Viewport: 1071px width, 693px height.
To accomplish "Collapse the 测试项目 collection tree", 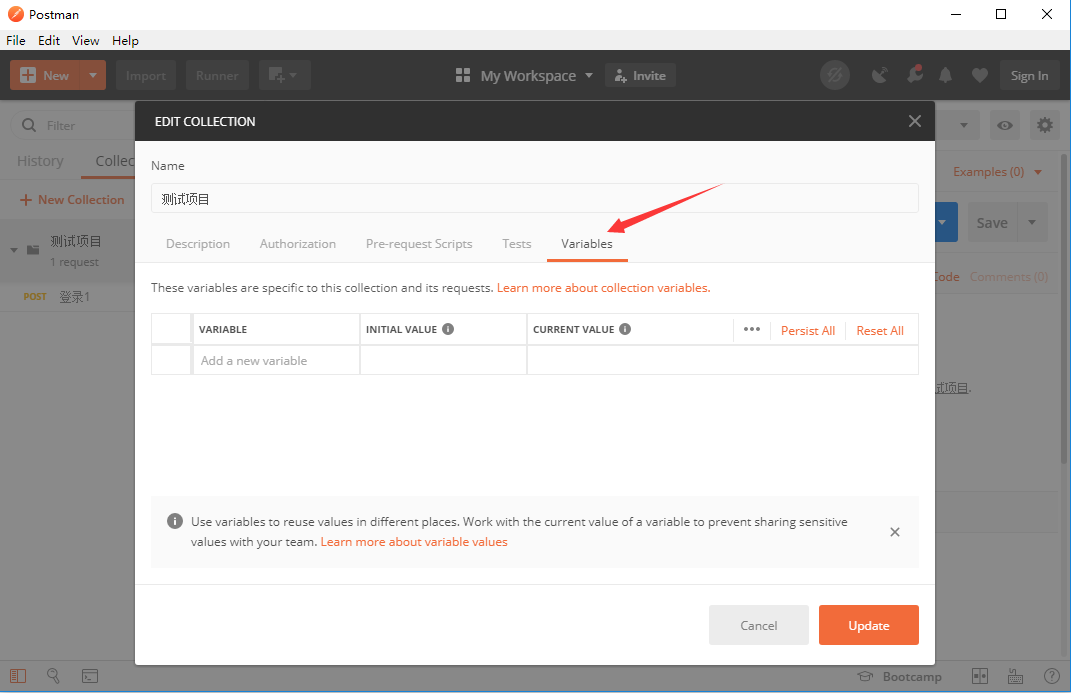I will pyautogui.click(x=14, y=251).
